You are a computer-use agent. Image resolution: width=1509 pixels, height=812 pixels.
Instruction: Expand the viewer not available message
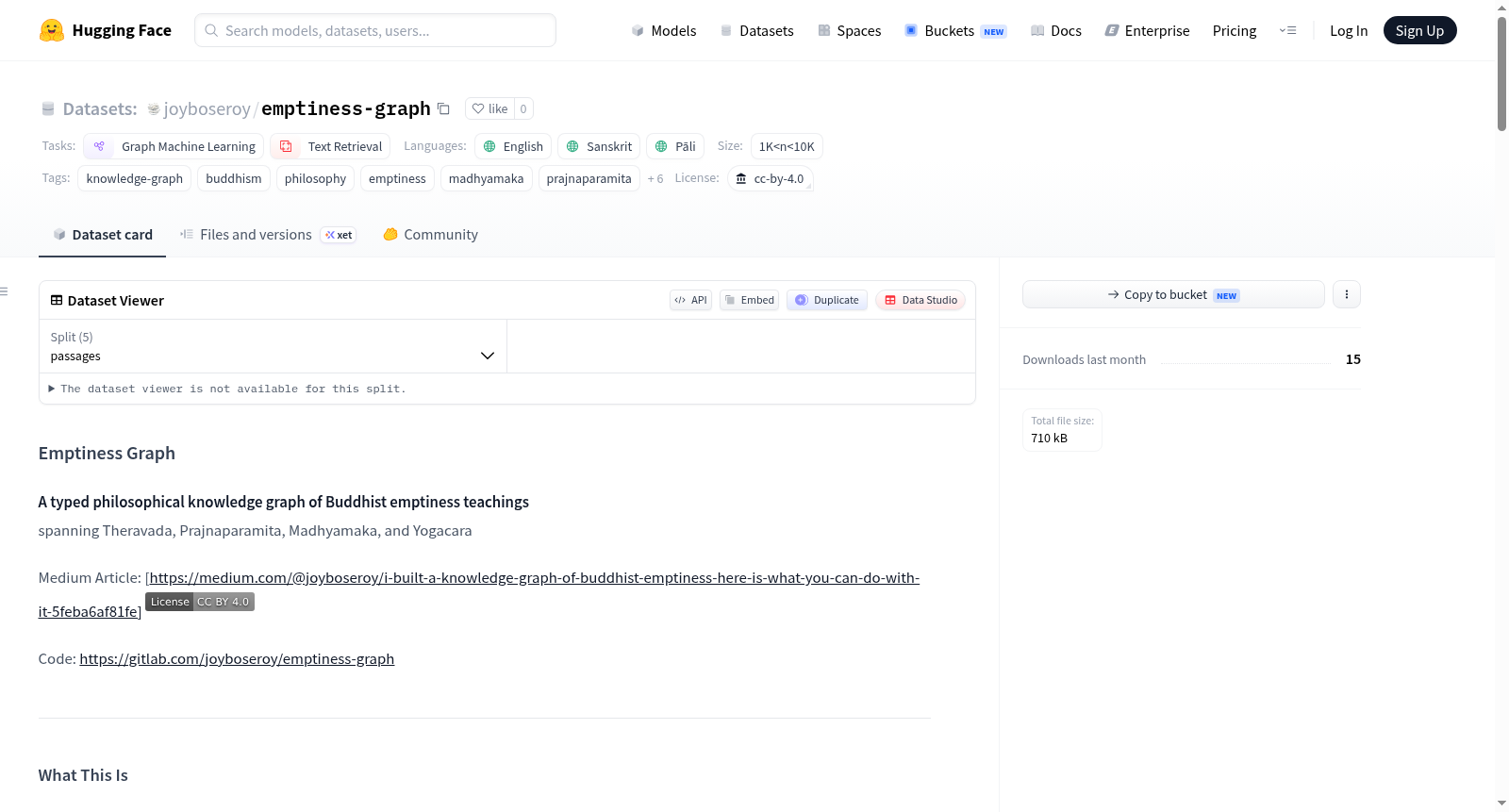227,389
